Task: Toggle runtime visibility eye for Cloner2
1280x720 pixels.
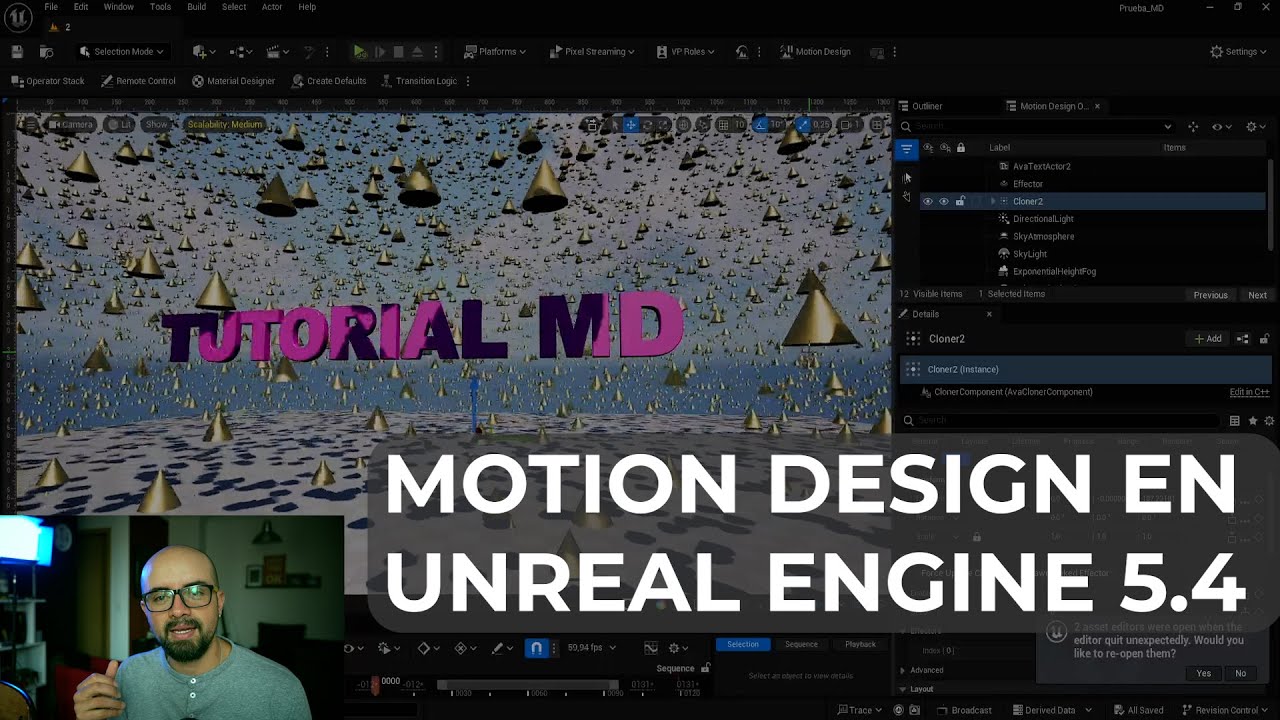Action: pos(943,202)
